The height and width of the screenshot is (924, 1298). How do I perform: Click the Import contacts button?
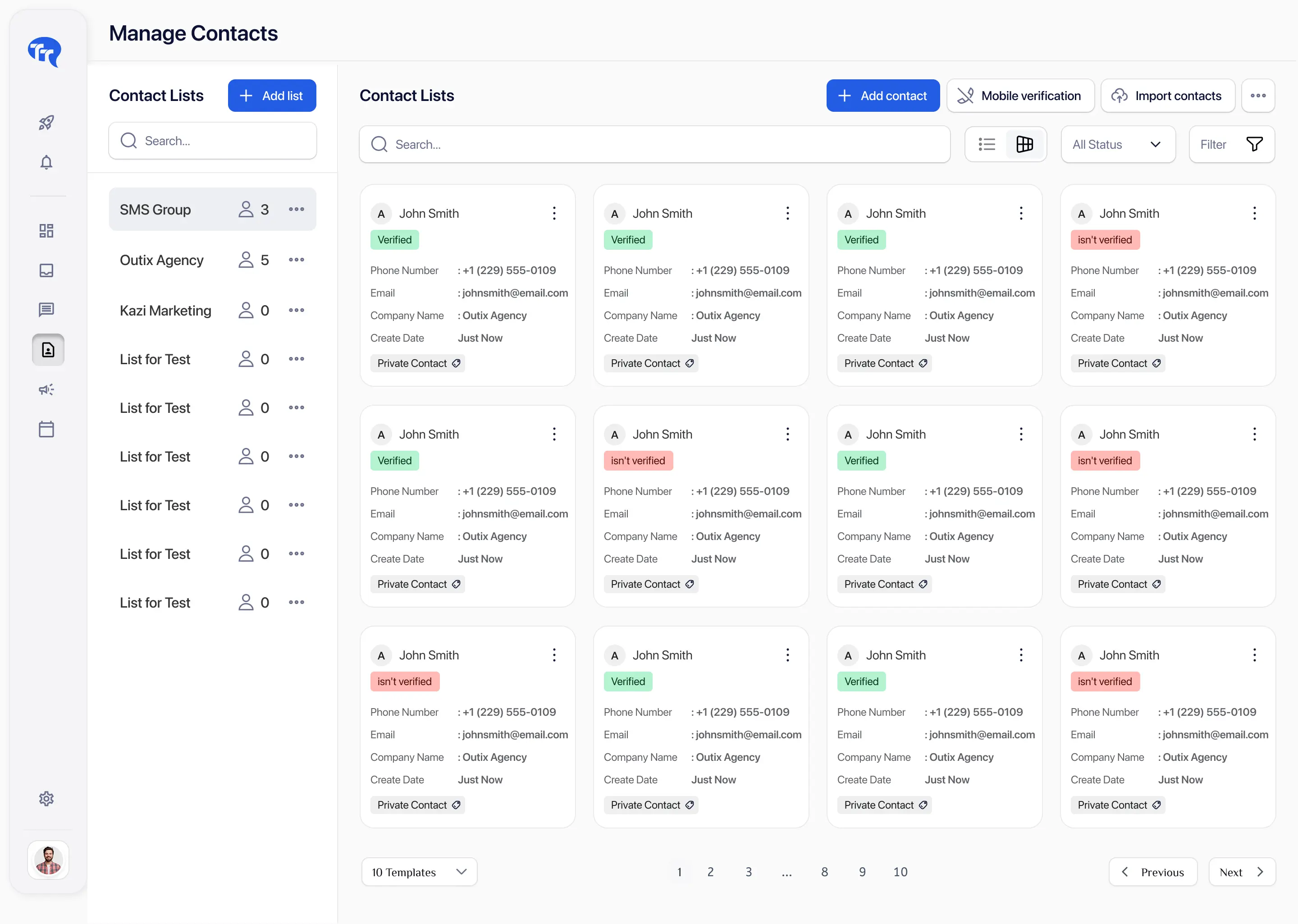(x=1168, y=96)
